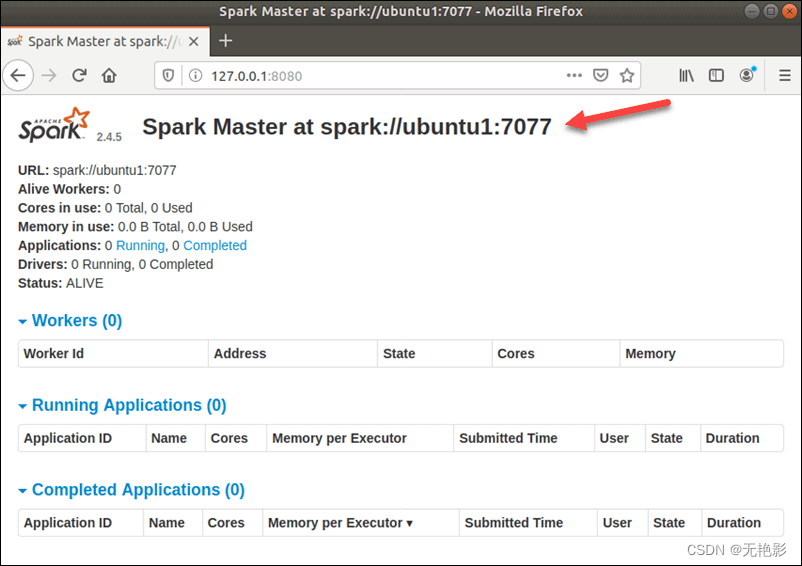Screen dimensions: 802x566
Task: Click the Spark version 2.4.5 text
Action: point(109,137)
